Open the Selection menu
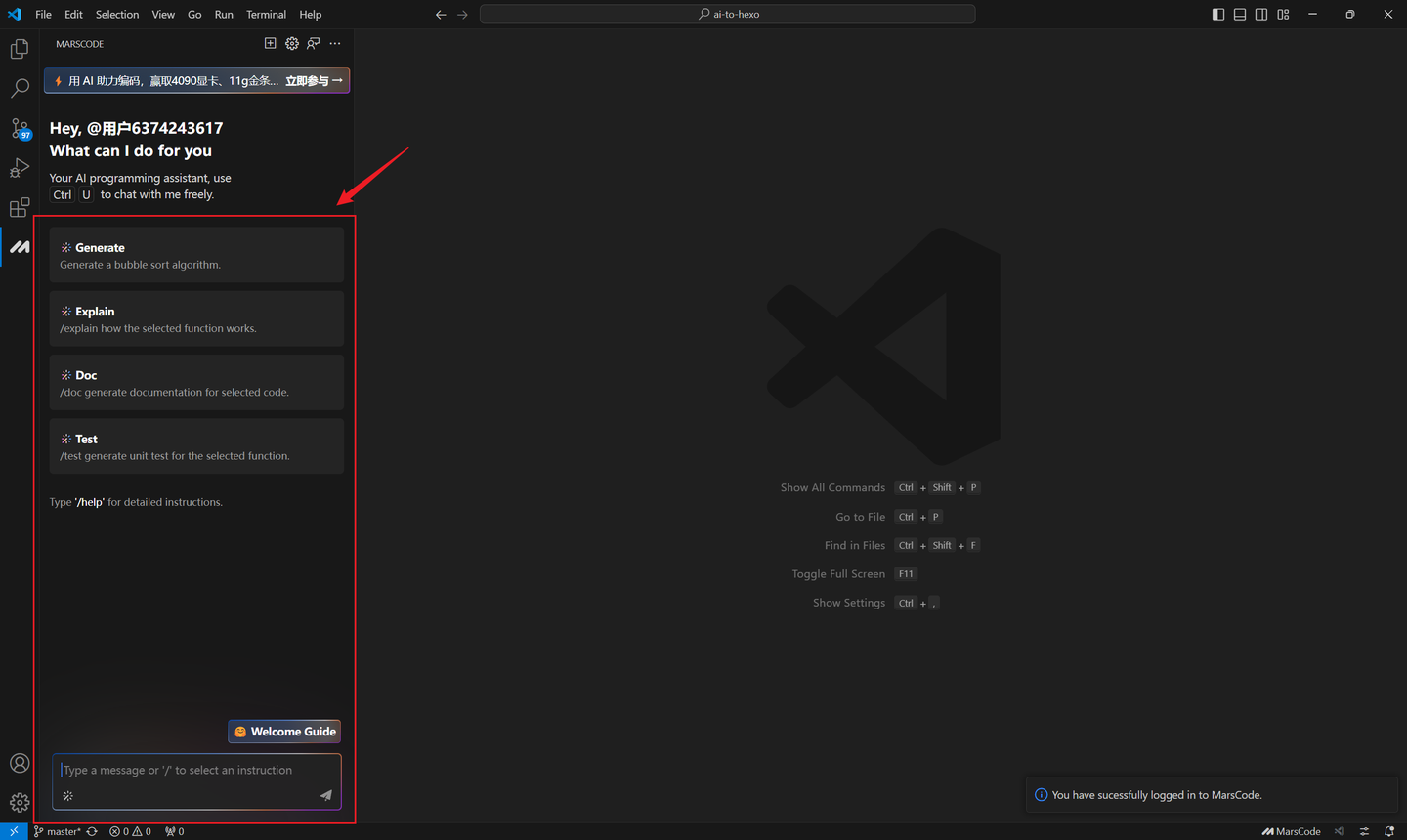The image size is (1407, 840). 117,15
